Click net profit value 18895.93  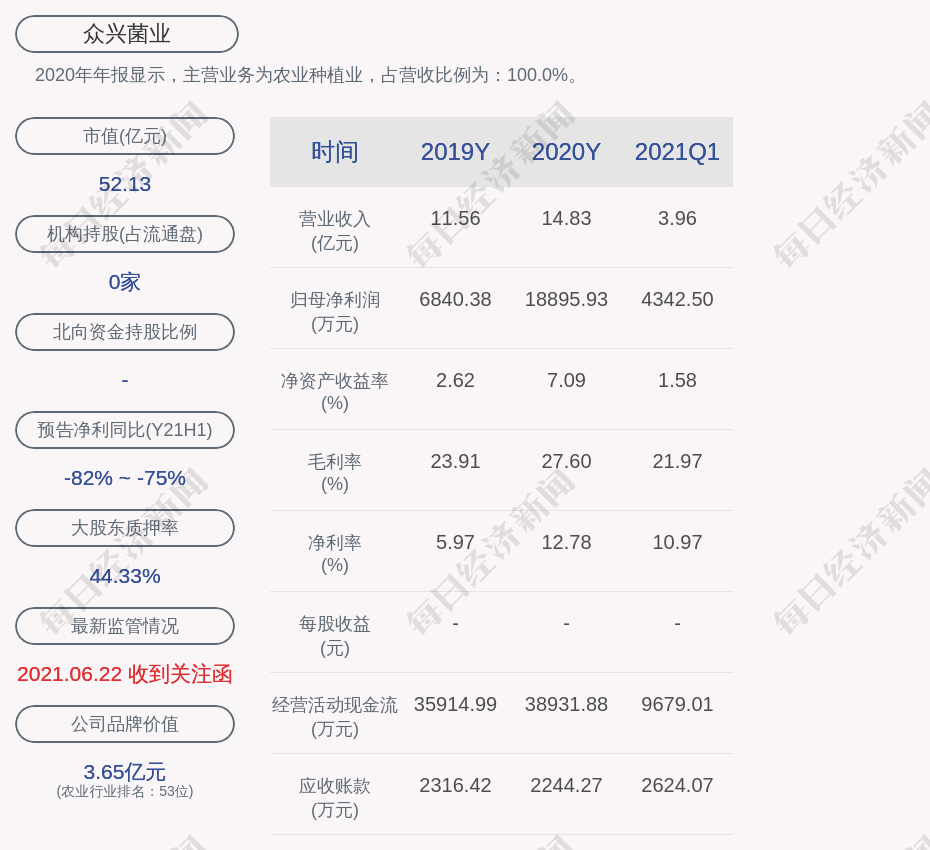pyautogui.click(x=566, y=299)
